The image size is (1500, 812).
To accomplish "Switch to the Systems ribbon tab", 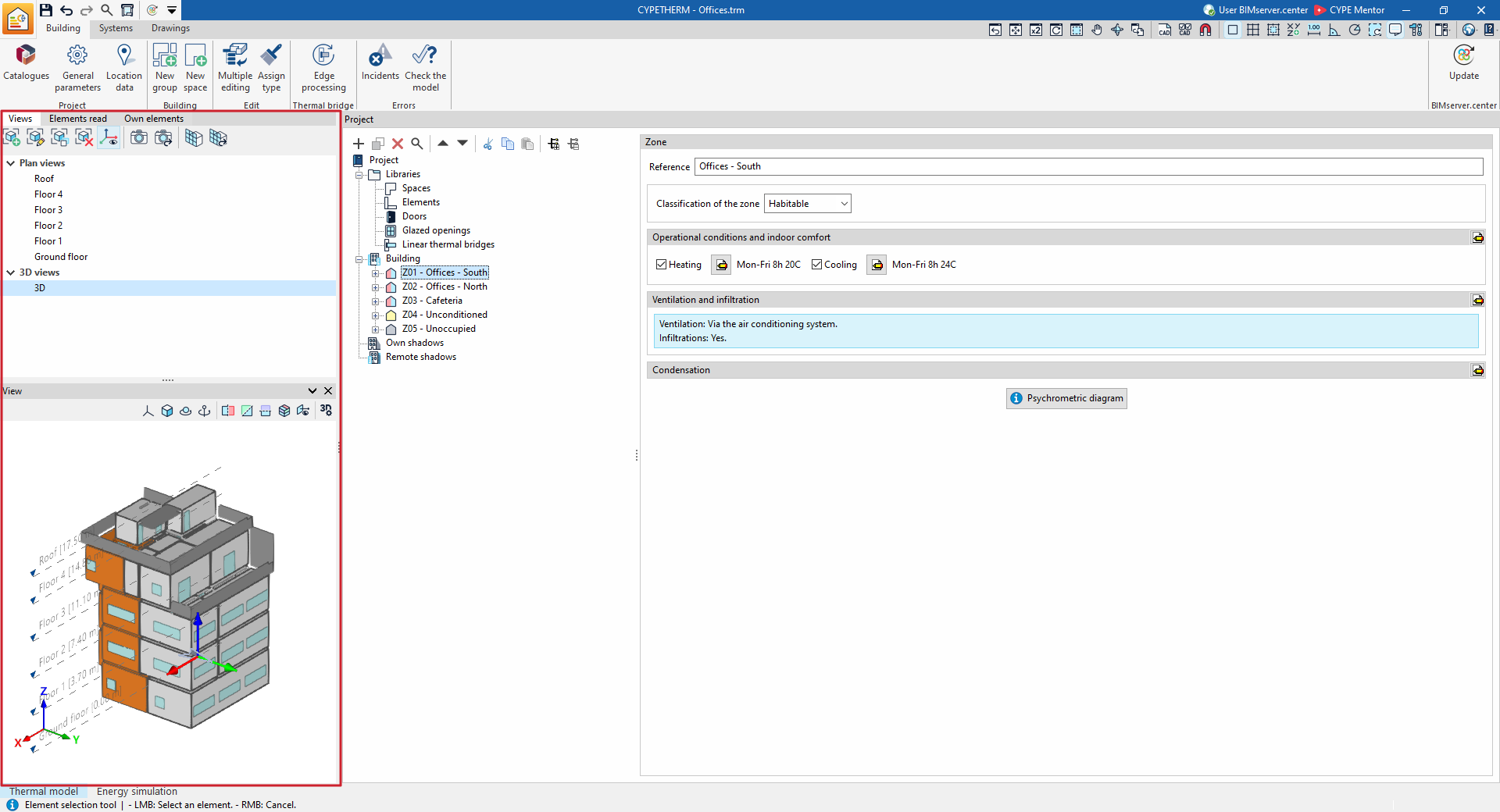I will [x=116, y=28].
